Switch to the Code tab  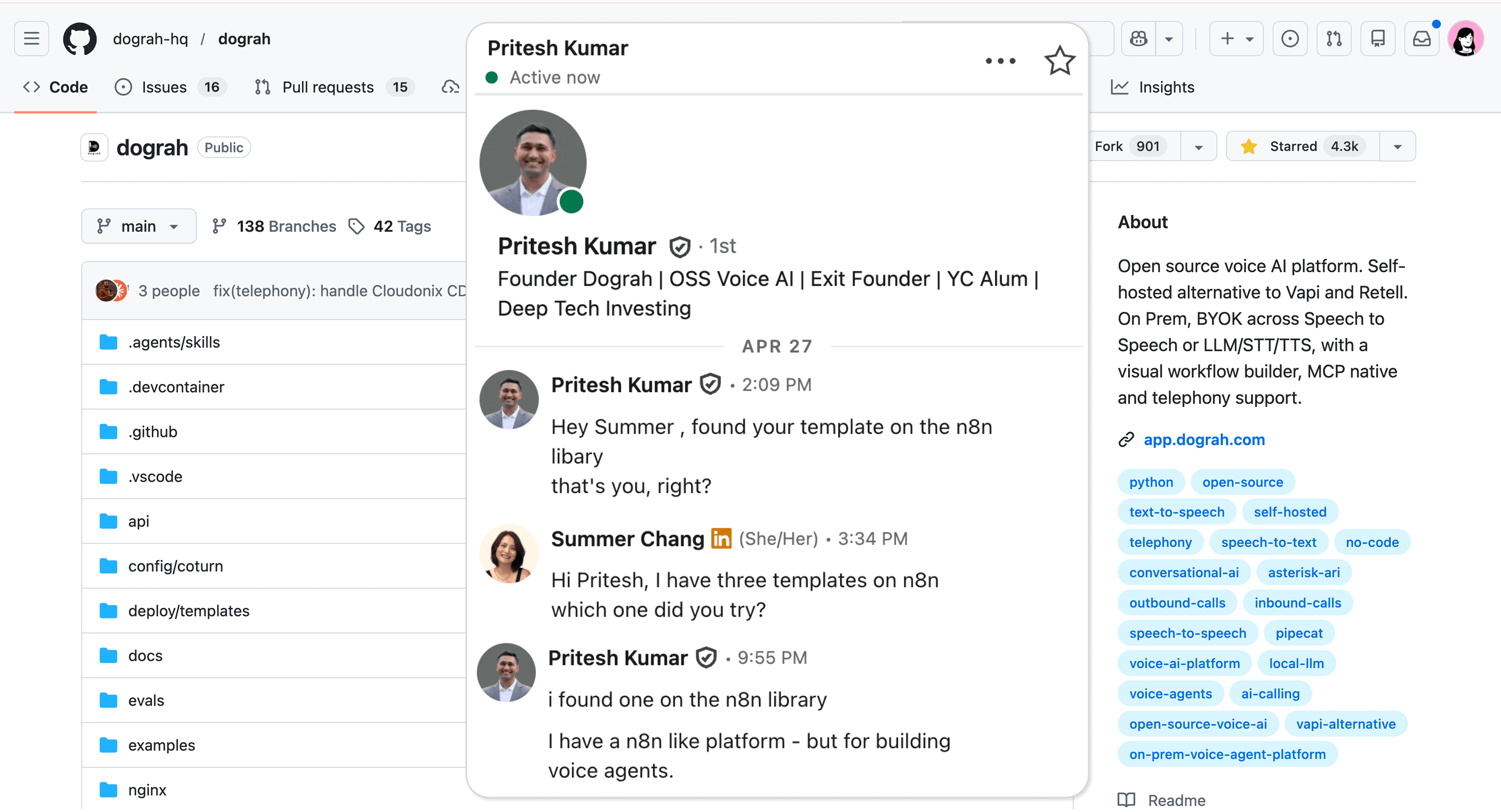56,88
